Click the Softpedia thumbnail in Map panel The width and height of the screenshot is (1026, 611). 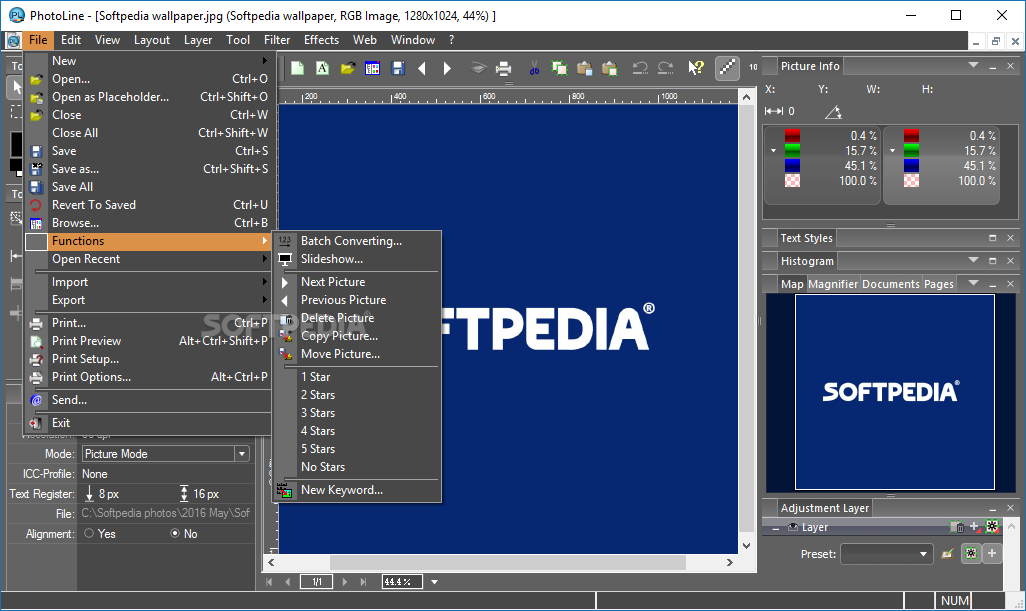pos(894,392)
